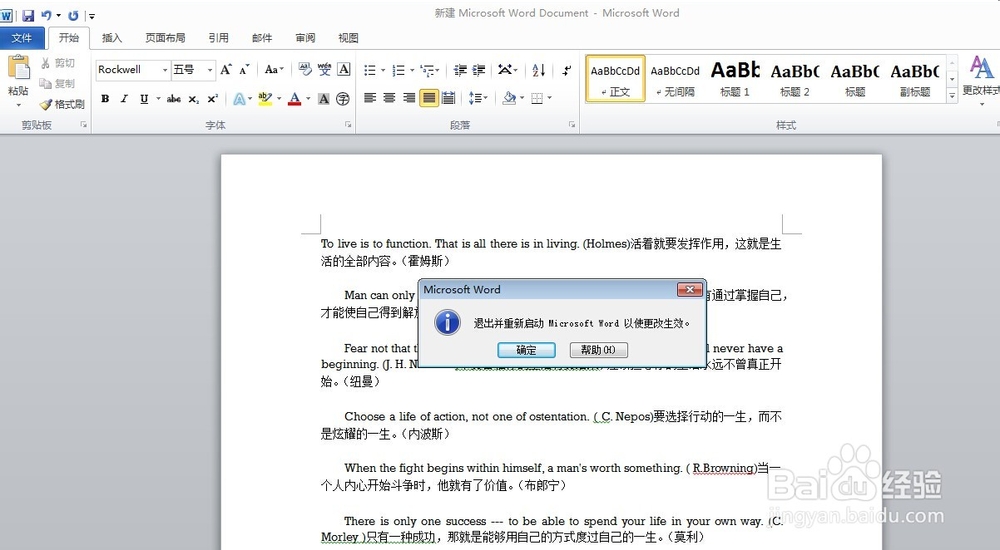Apply the 正文 style
1000x550 pixels.
pyautogui.click(x=615, y=79)
